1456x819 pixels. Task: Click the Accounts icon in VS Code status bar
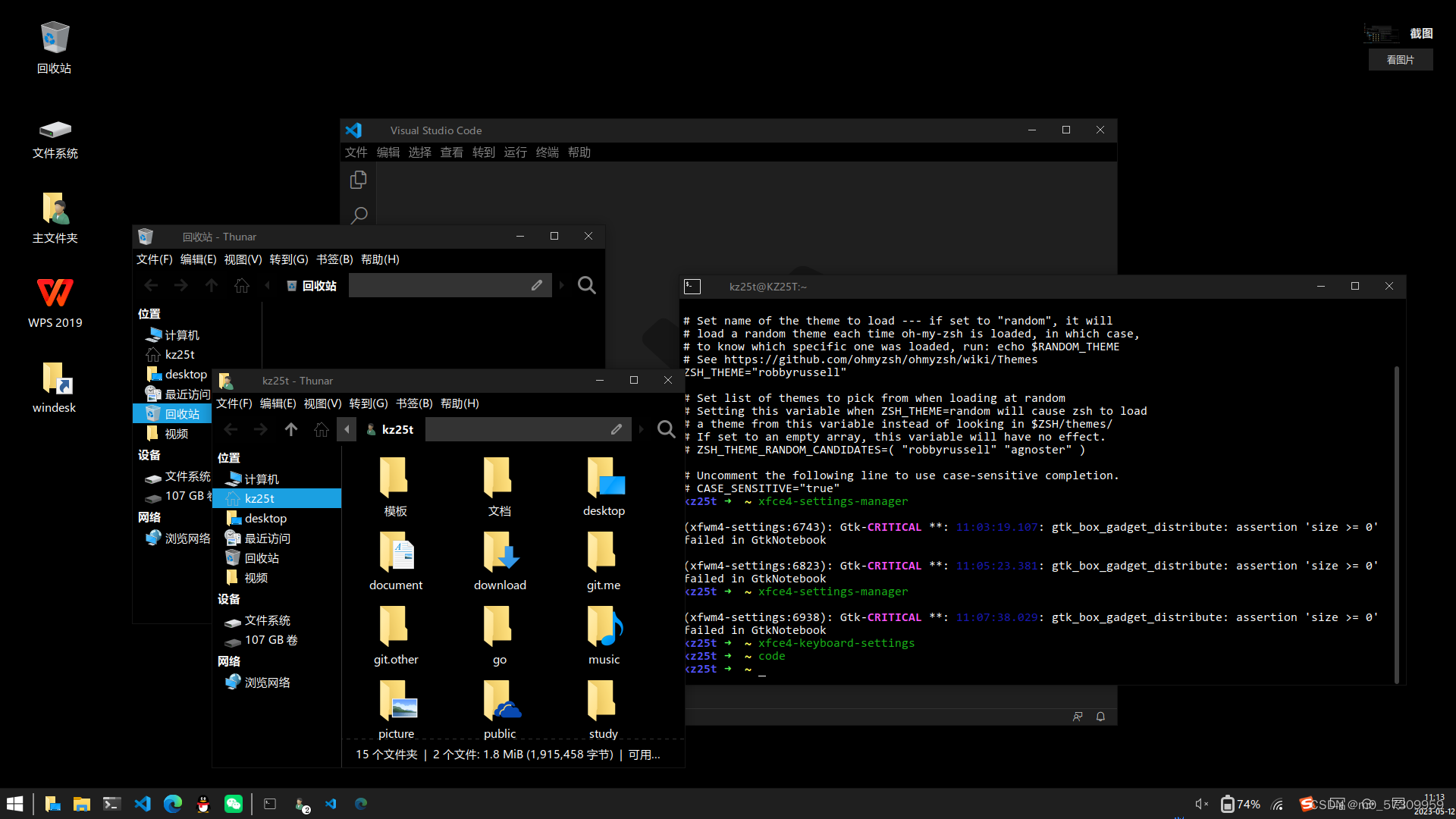click(x=1078, y=716)
